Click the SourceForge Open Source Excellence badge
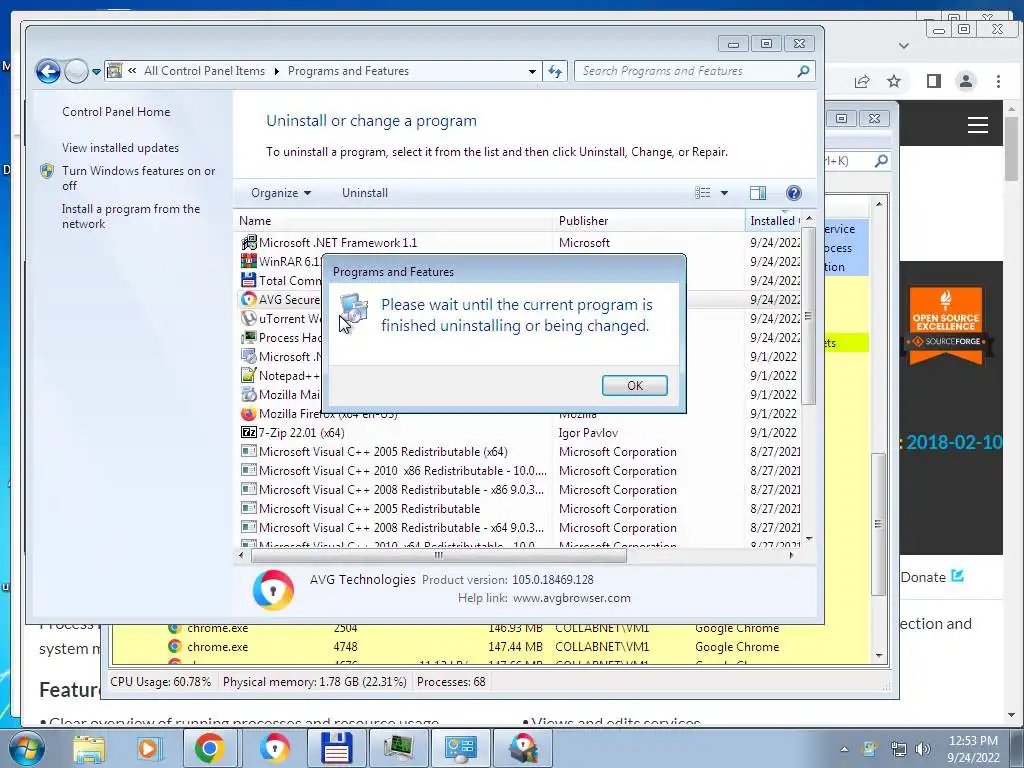Screen dimensions: 1024x768 [946, 325]
